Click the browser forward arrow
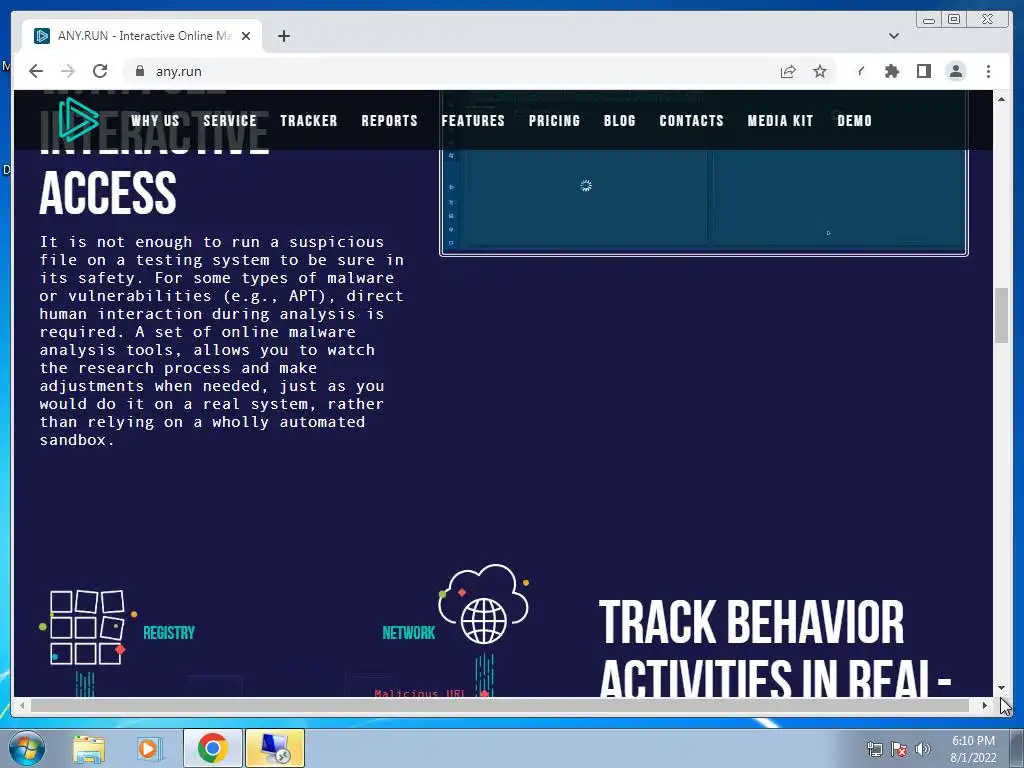 click(68, 71)
